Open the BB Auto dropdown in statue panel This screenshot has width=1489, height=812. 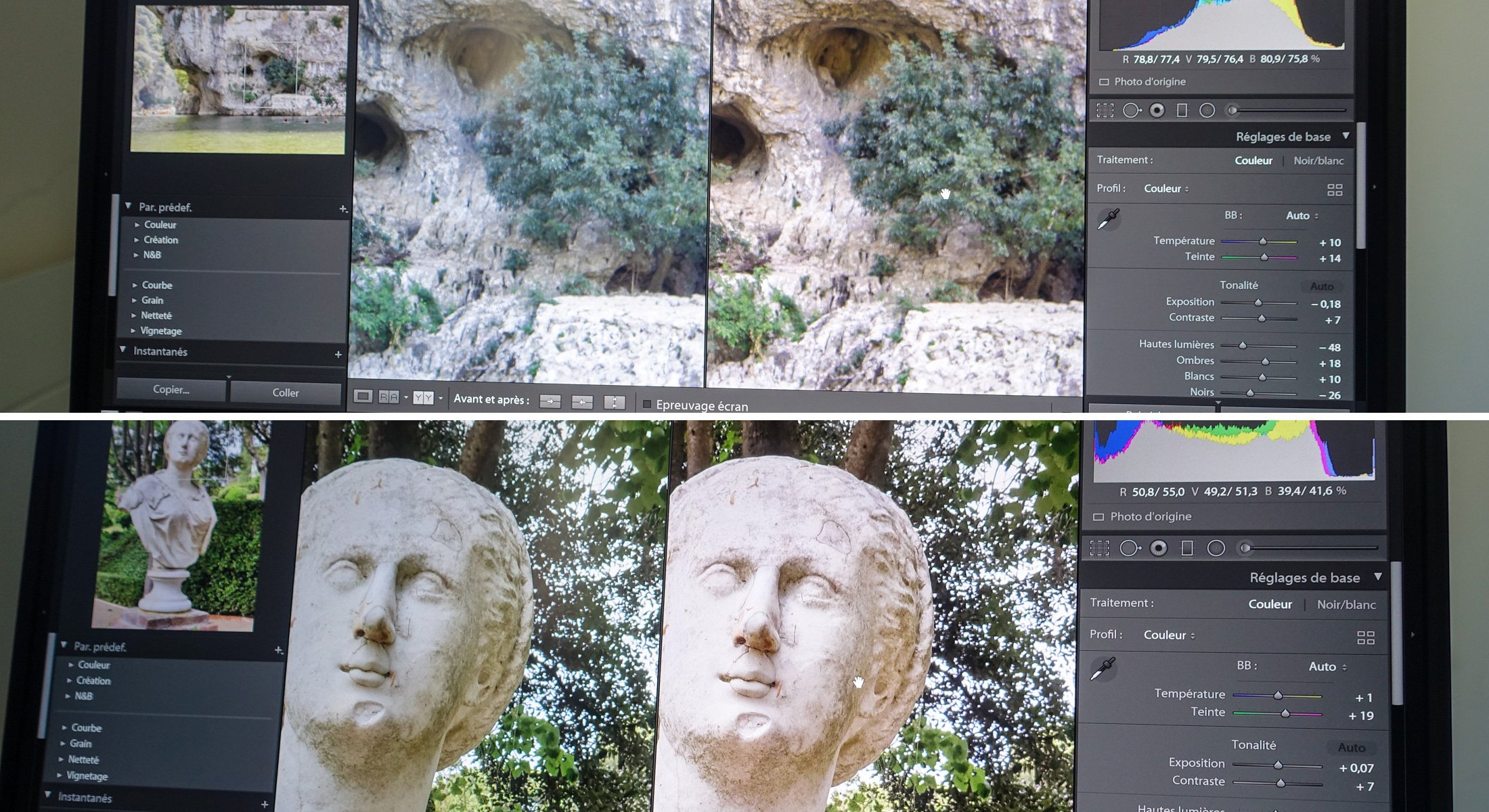click(x=1327, y=667)
